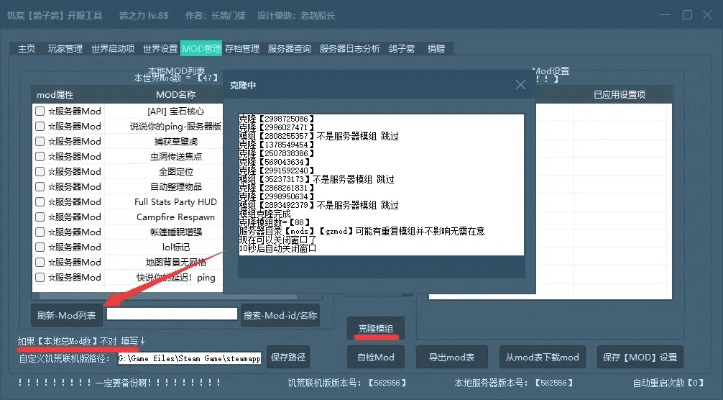Image resolution: width=723 pixels, height=400 pixels.
Task: Click 从mod表下载mod button
Action: point(542,357)
